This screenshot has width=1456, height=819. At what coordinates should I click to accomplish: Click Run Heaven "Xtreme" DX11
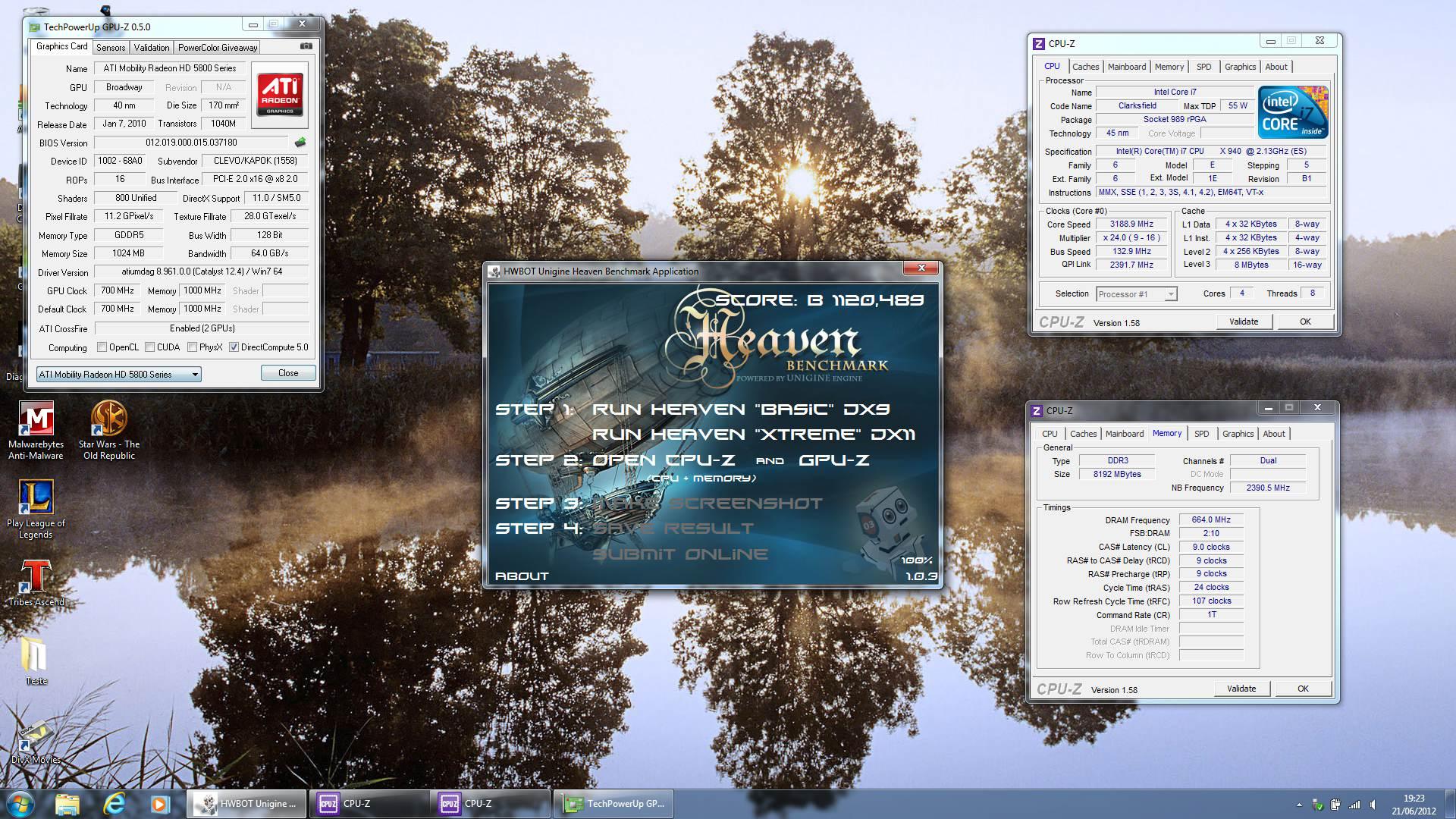(754, 435)
